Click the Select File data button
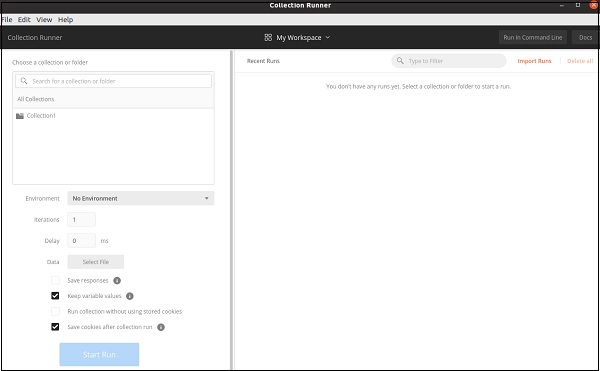 [x=96, y=262]
